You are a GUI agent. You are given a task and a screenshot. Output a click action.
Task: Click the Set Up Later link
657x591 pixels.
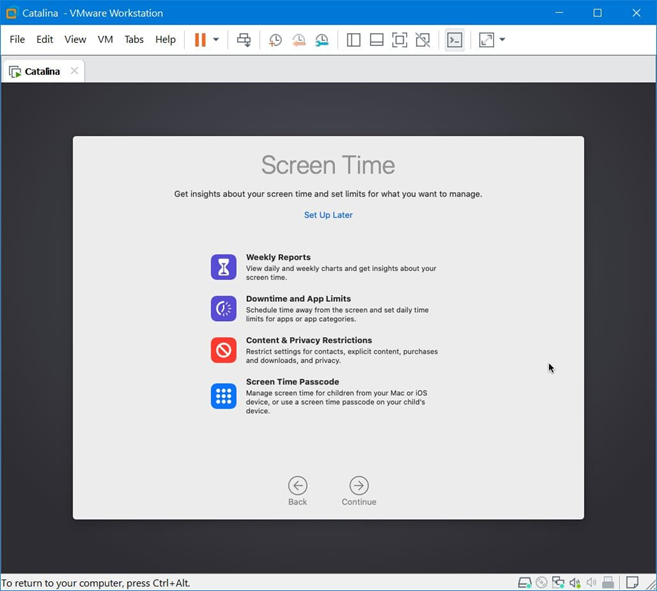click(x=328, y=215)
